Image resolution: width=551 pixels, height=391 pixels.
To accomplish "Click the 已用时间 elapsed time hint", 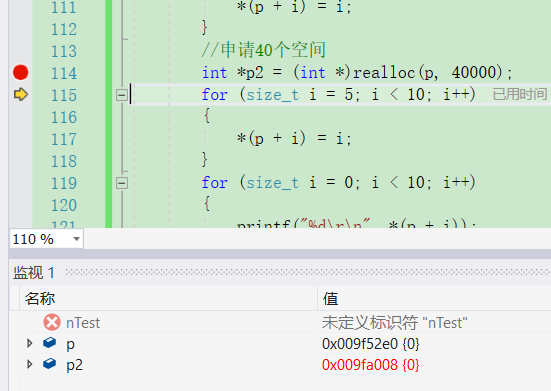I will point(521,94).
